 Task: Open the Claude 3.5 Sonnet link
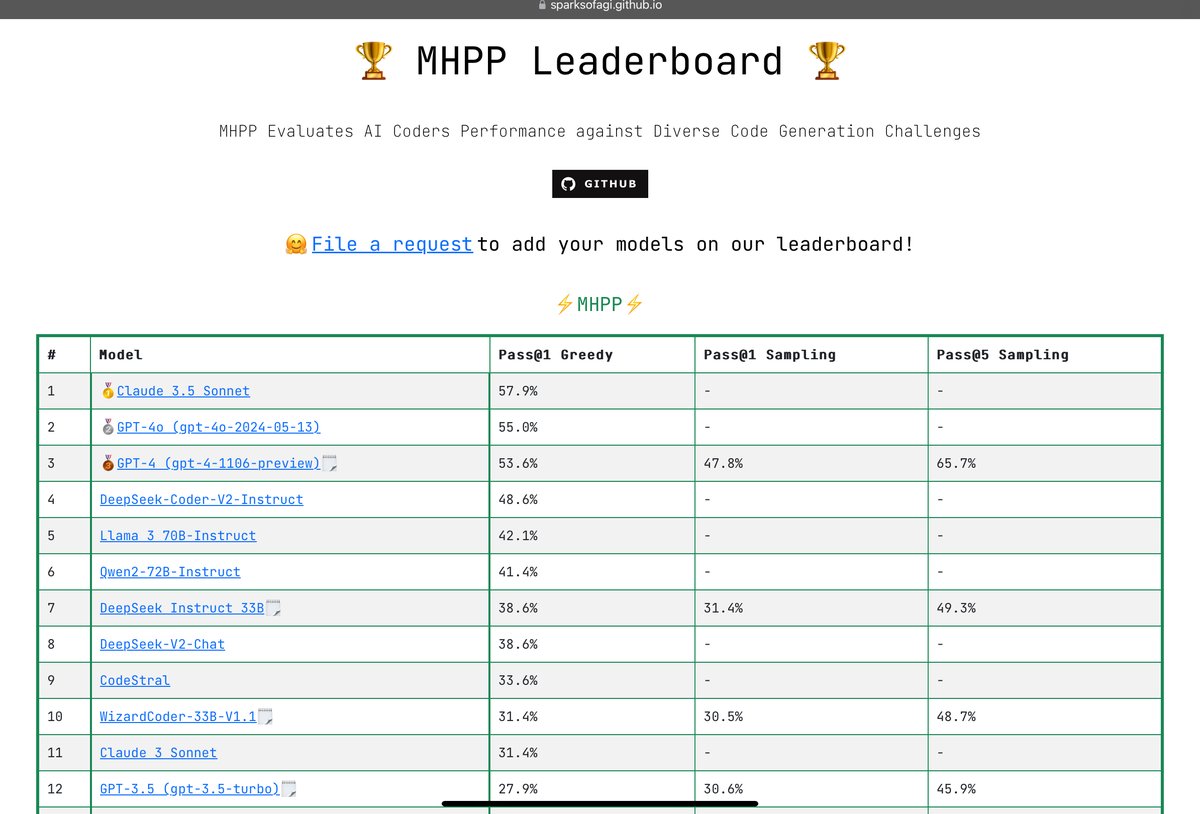183,391
